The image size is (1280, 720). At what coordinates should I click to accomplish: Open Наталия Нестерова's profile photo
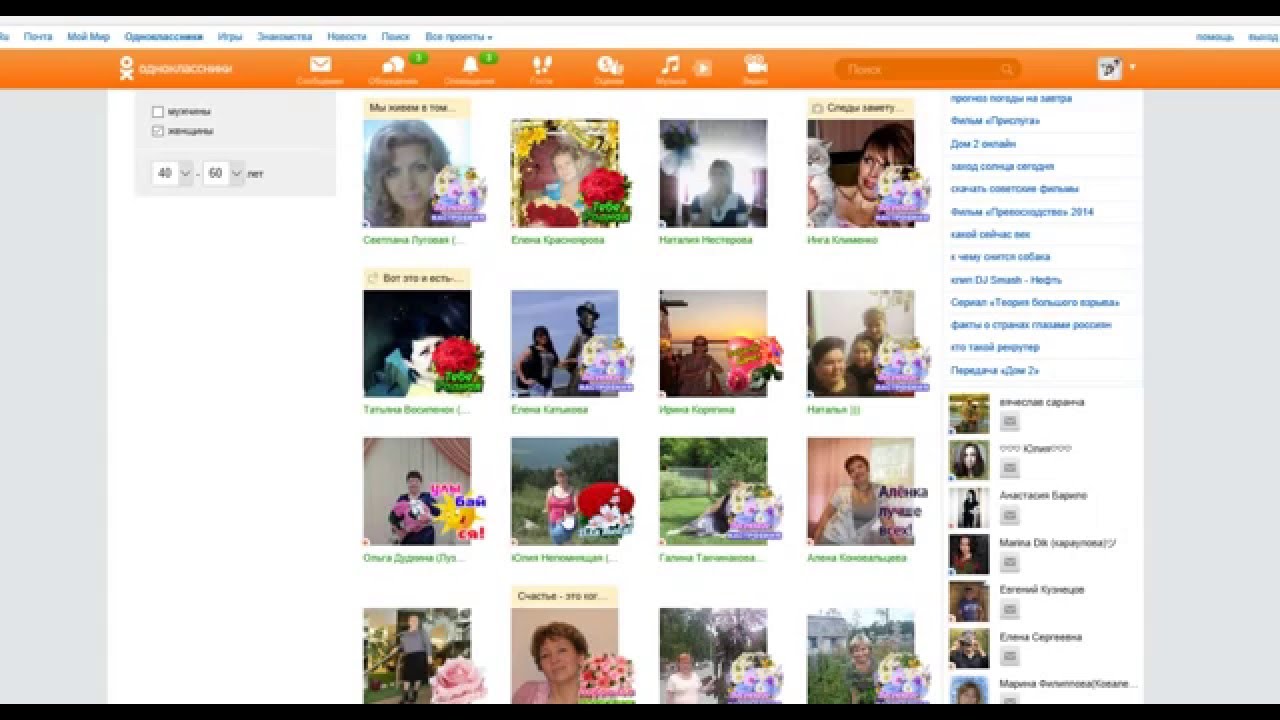tap(713, 174)
